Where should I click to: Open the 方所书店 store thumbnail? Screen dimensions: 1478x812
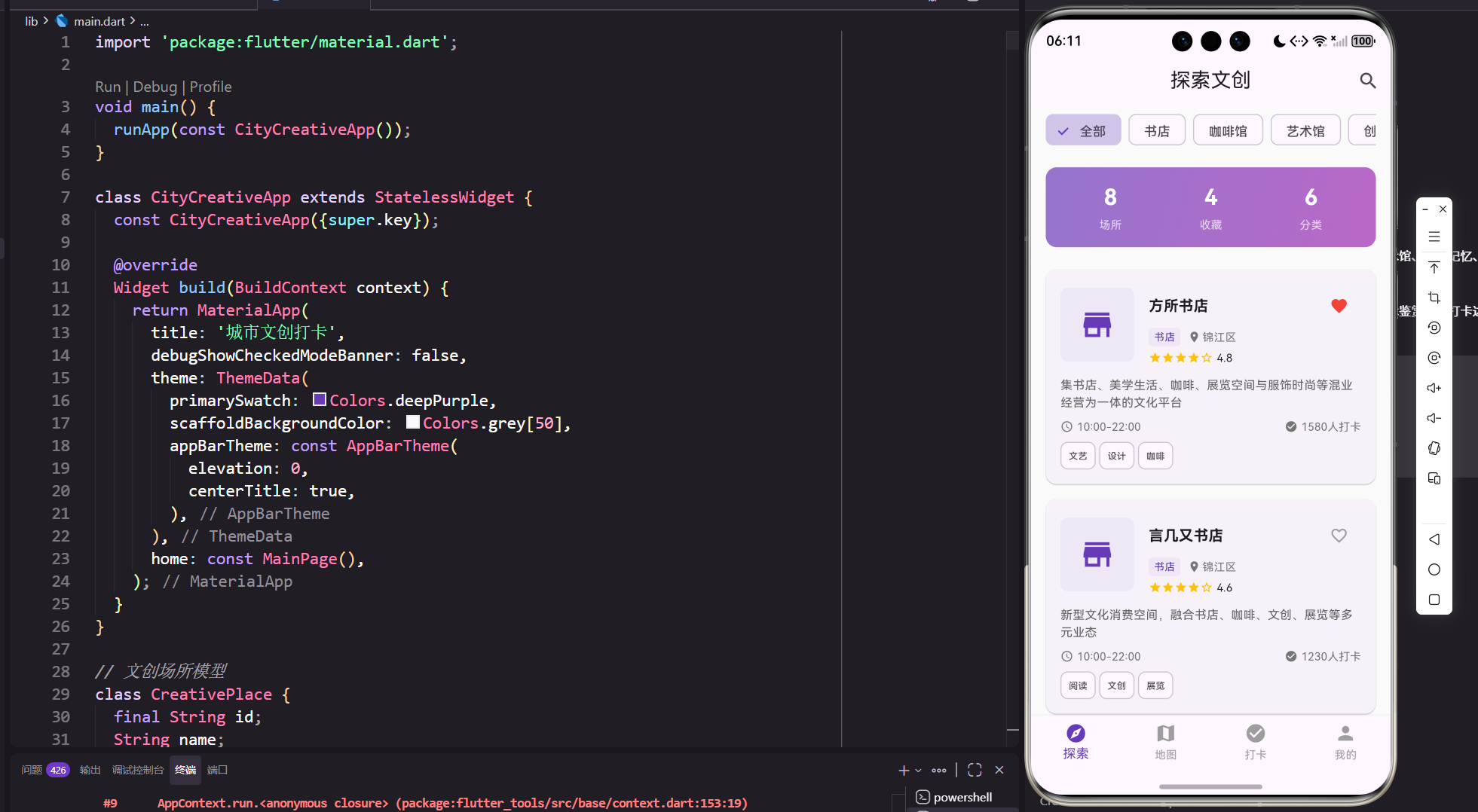pos(1097,325)
